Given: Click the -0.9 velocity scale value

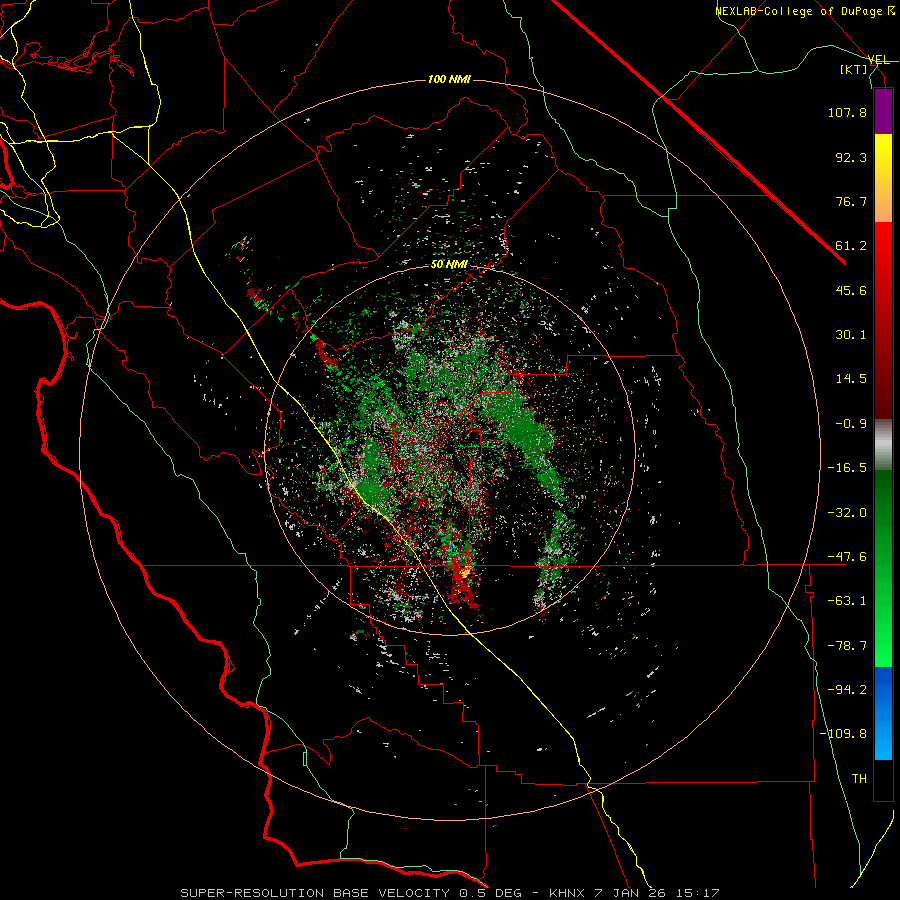Looking at the screenshot, I should (x=851, y=424).
